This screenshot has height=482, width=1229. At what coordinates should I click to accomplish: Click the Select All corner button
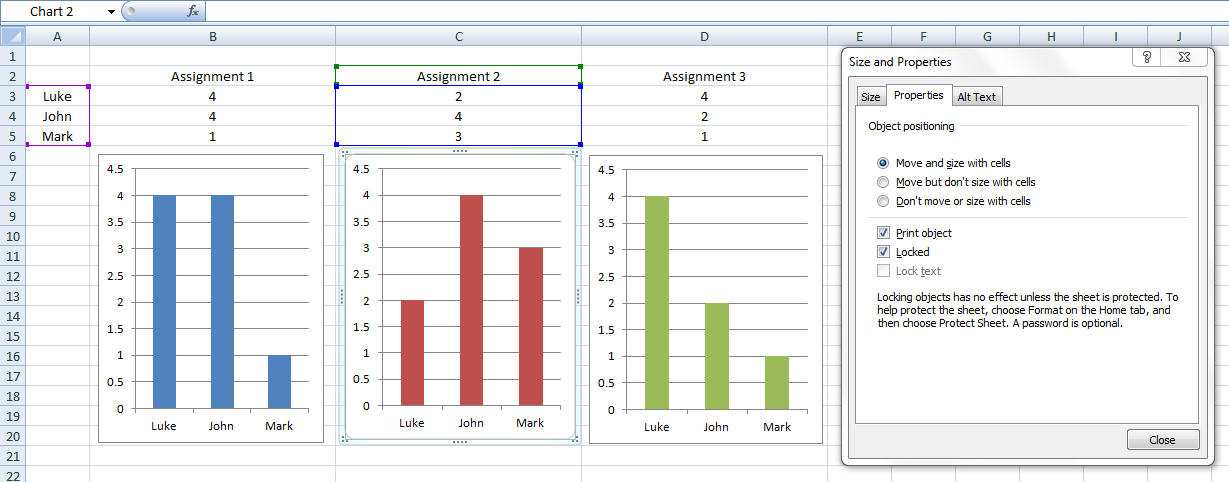click(x=12, y=36)
